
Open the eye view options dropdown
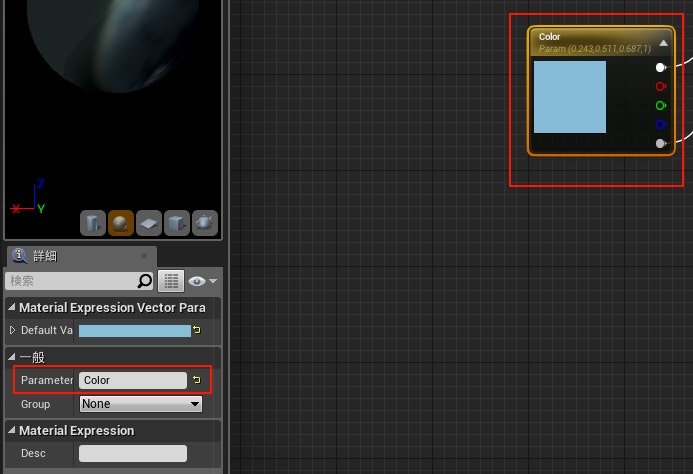pyautogui.click(x=202, y=281)
